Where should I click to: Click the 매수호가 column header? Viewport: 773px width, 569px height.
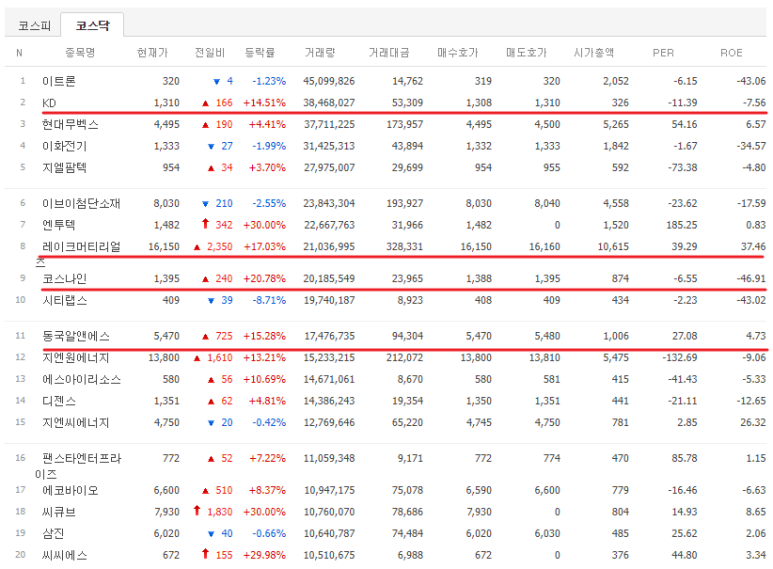457,52
